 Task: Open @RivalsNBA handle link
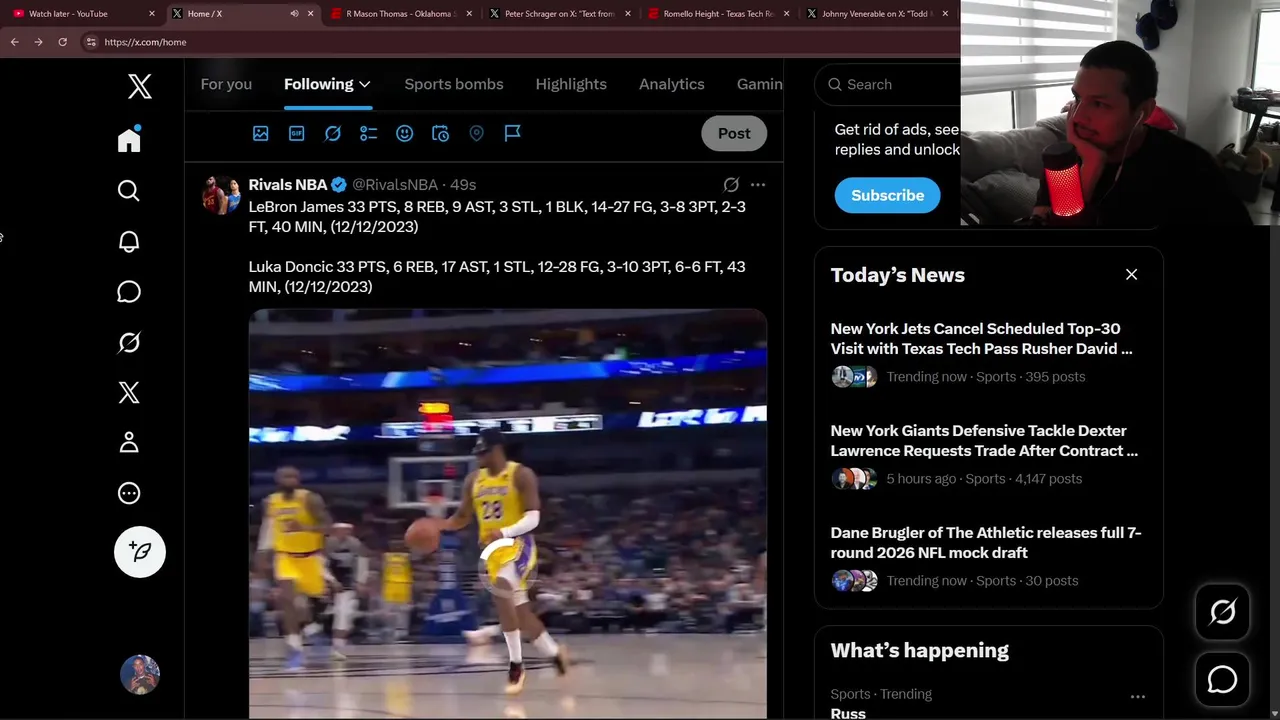point(395,185)
